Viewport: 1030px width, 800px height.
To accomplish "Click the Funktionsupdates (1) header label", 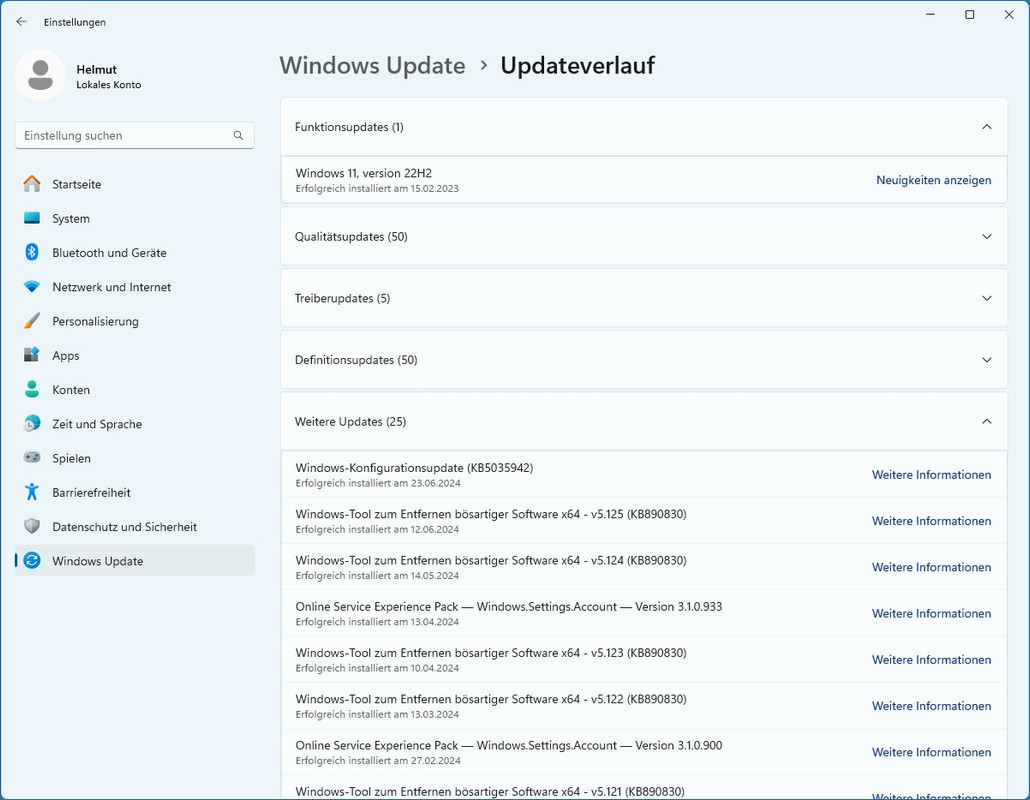I will (349, 127).
